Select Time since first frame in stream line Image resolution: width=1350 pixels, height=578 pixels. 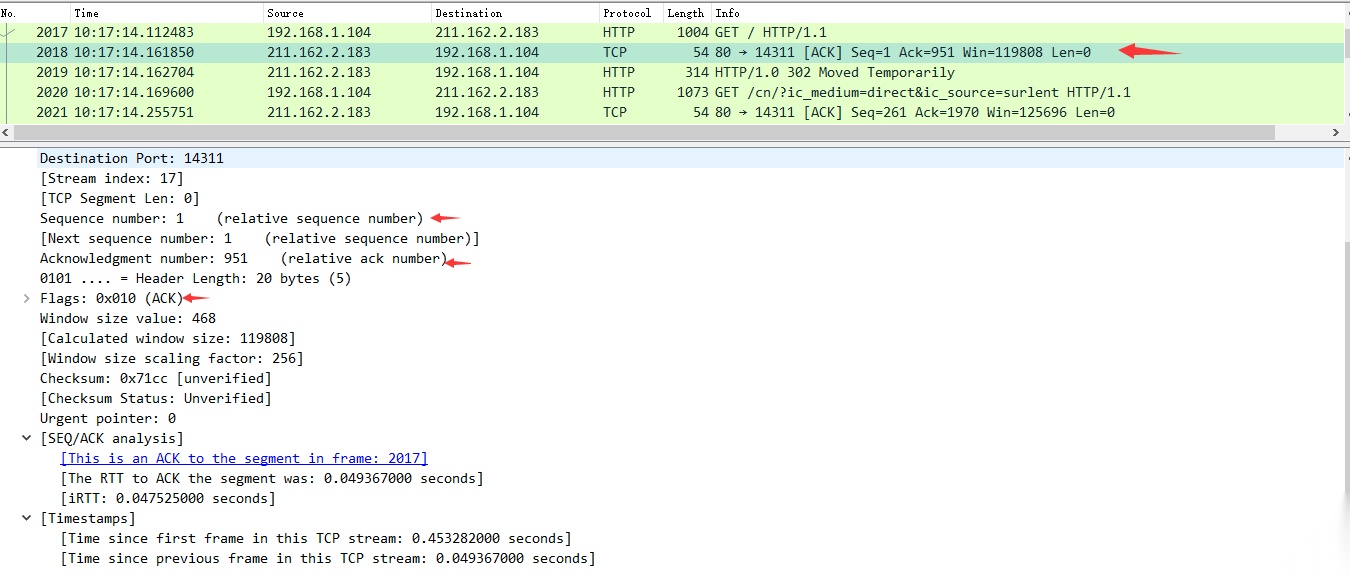tap(316, 538)
